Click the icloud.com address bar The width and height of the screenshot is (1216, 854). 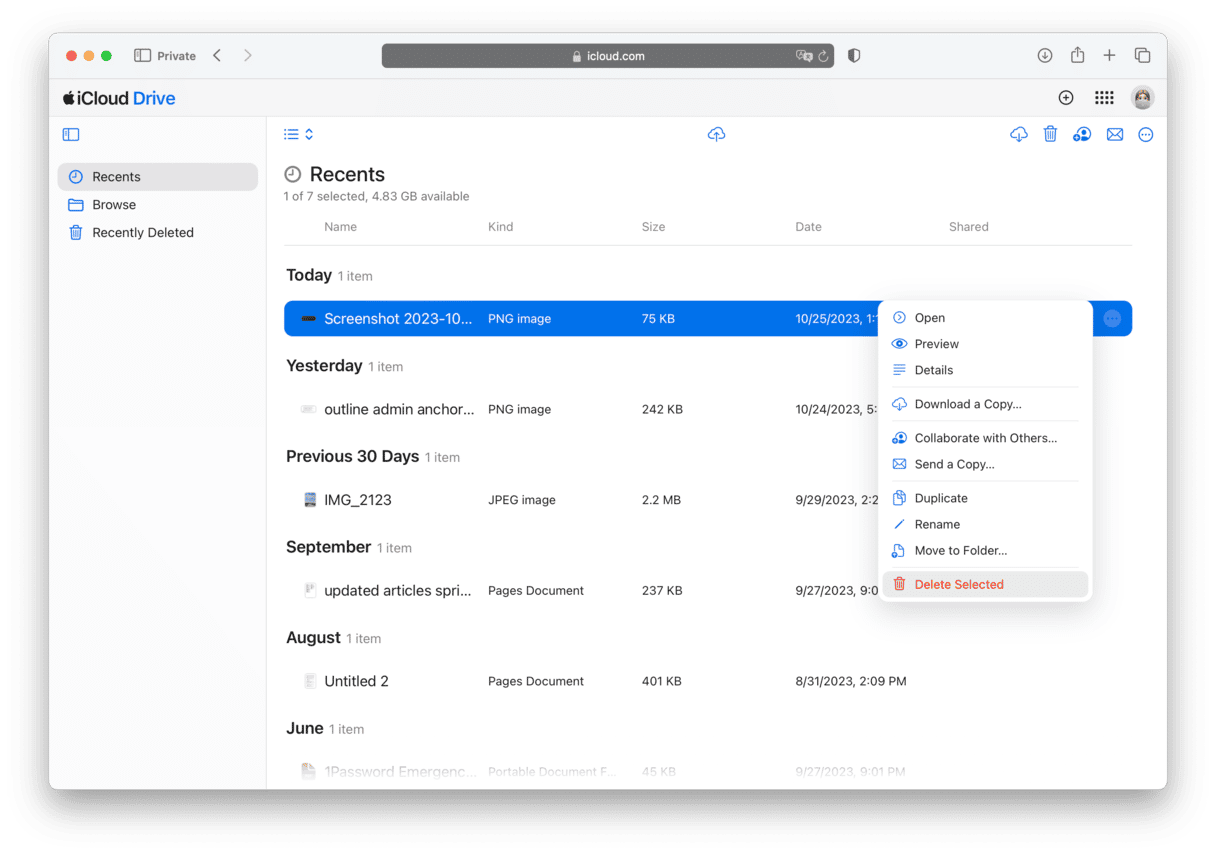[608, 56]
